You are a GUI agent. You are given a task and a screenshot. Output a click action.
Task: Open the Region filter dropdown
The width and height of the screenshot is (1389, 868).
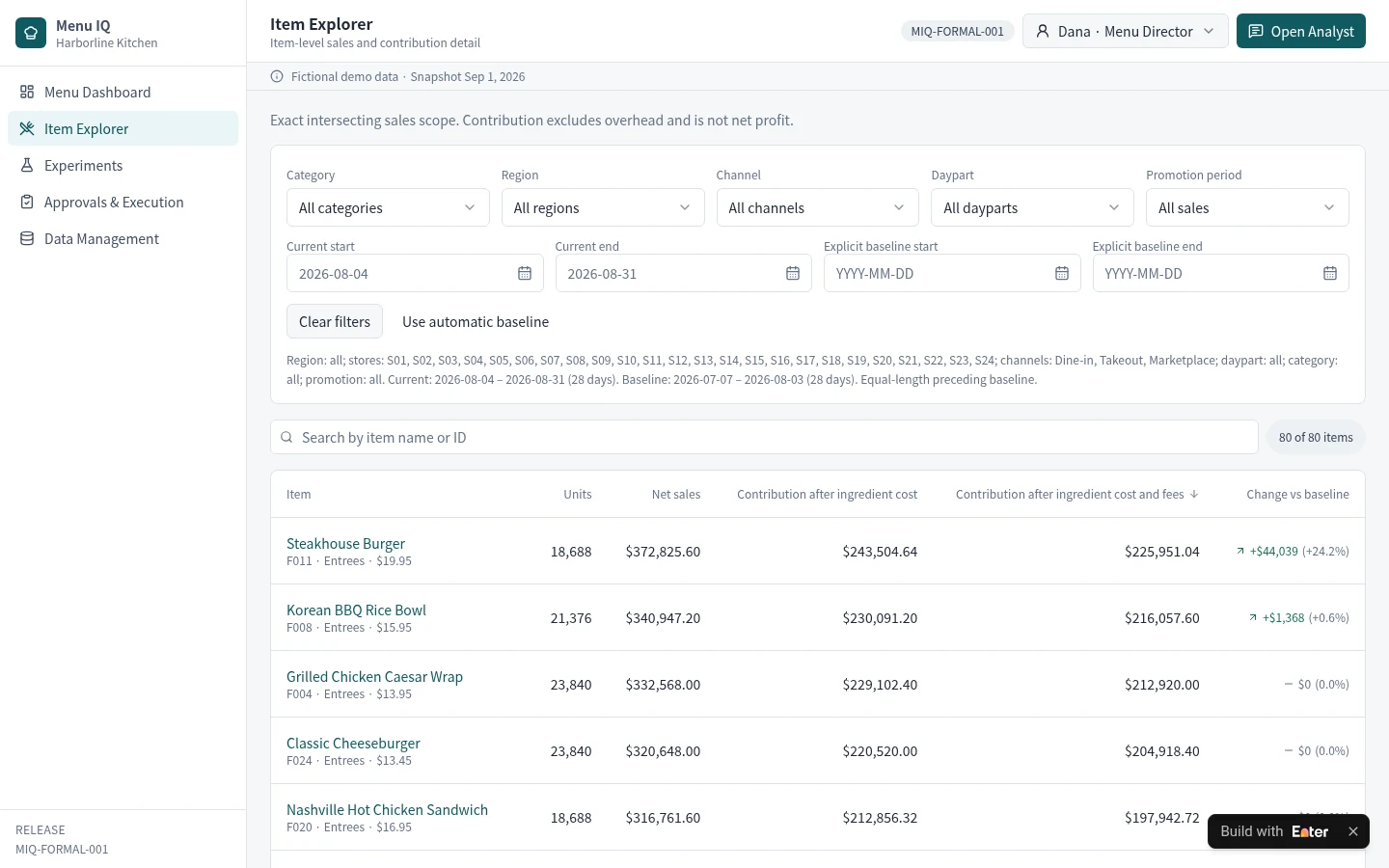[603, 207]
